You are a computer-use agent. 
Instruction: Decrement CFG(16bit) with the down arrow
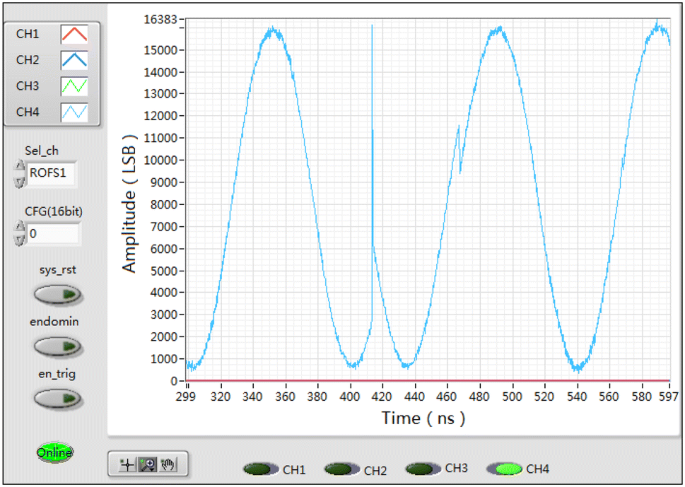pos(20,241)
